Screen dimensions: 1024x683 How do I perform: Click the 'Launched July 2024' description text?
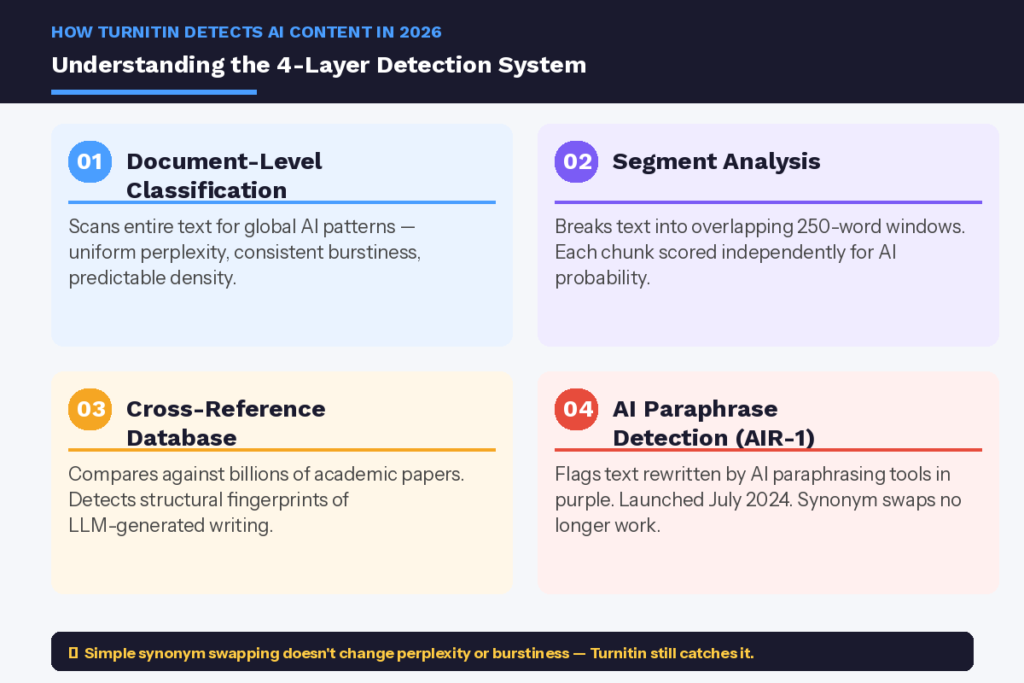[757, 499]
